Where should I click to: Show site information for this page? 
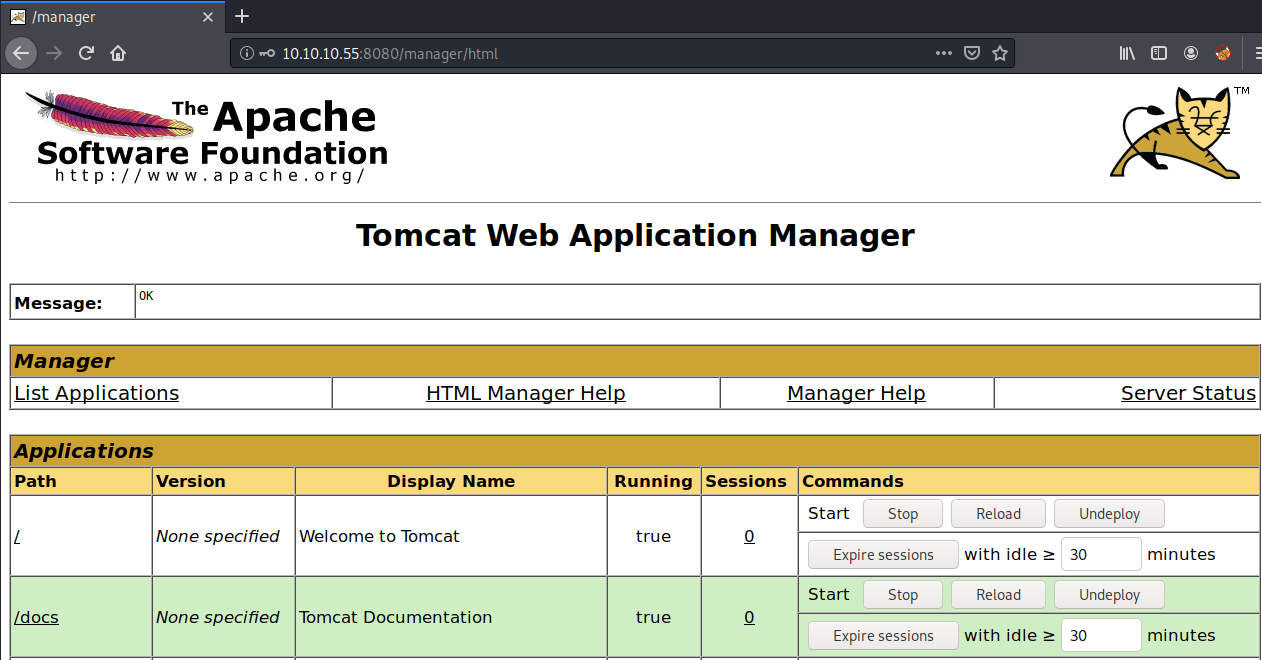pyautogui.click(x=246, y=53)
